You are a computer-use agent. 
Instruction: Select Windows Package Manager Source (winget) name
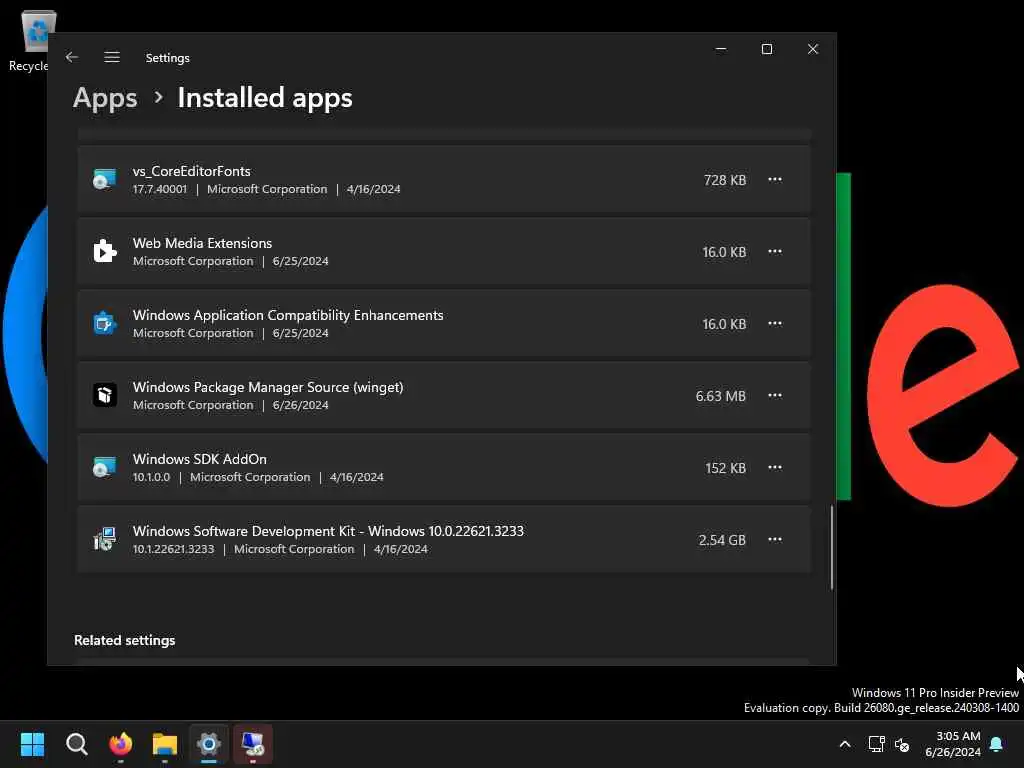tap(268, 387)
